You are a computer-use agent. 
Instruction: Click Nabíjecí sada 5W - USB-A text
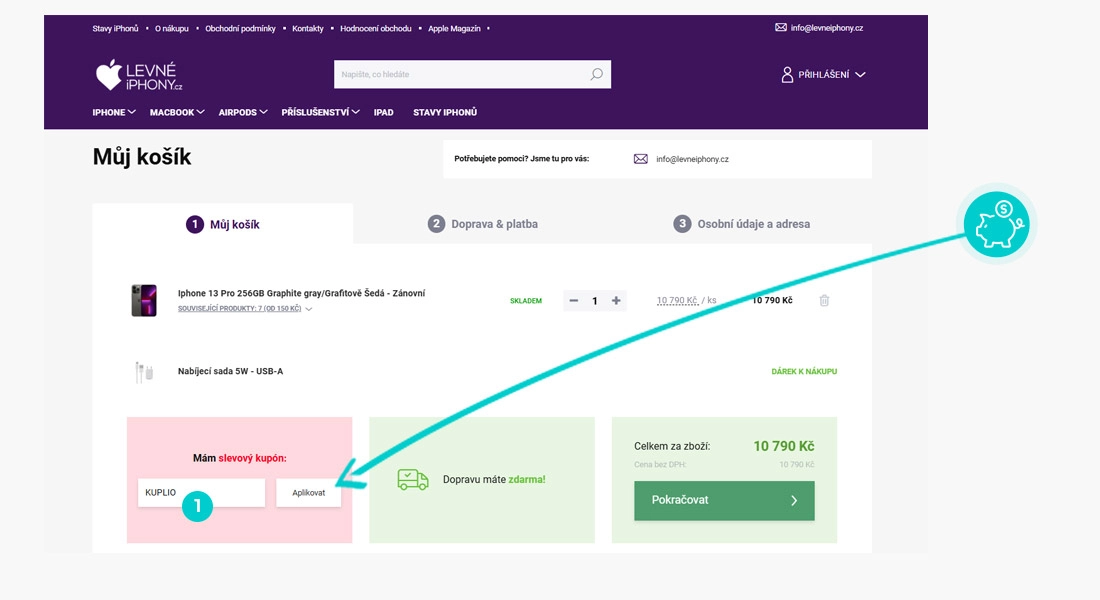[230, 371]
